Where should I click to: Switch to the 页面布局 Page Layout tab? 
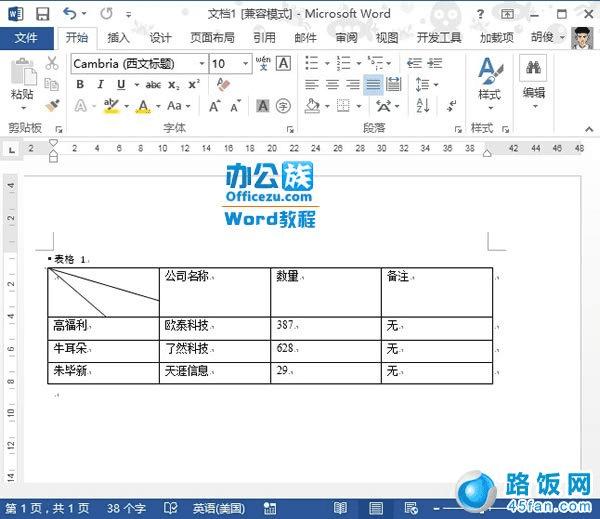point(212,38)
